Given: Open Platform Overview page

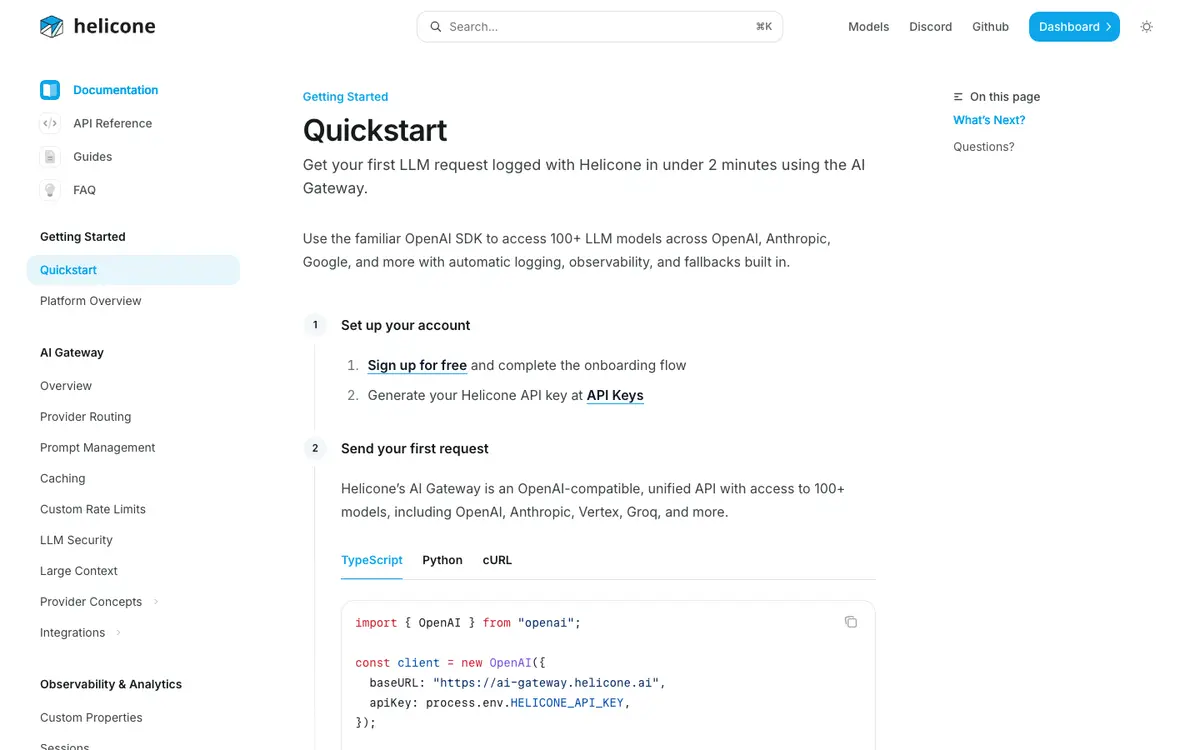Looking at the screenshot, I should [91, 301].
